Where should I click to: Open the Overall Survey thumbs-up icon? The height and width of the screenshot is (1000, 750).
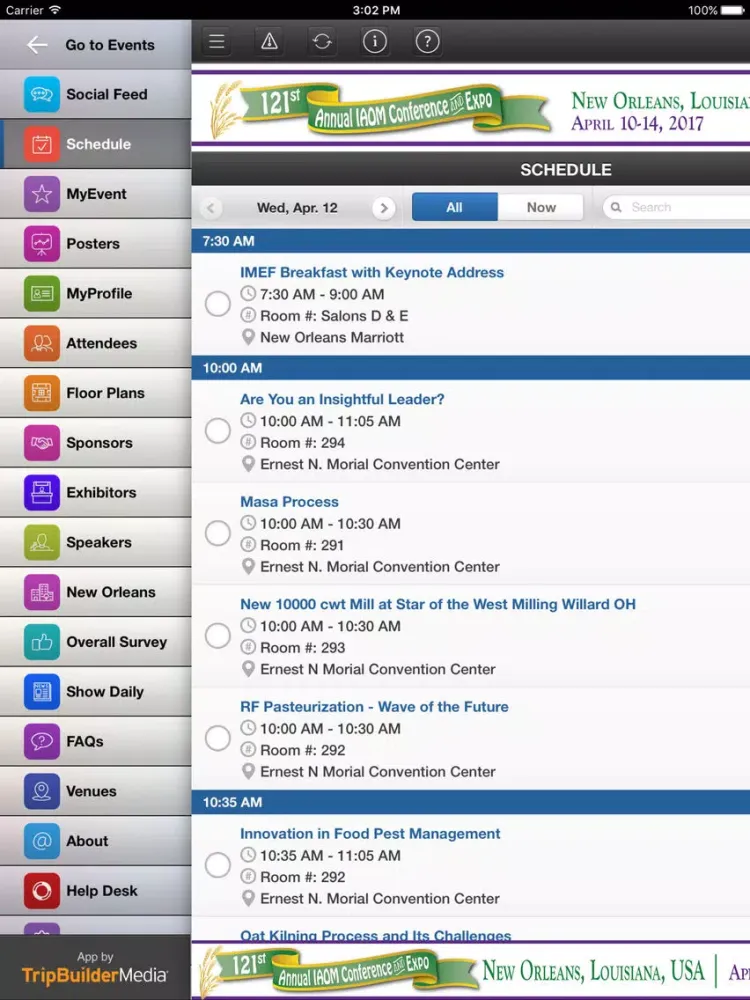(x=42, y=642)
